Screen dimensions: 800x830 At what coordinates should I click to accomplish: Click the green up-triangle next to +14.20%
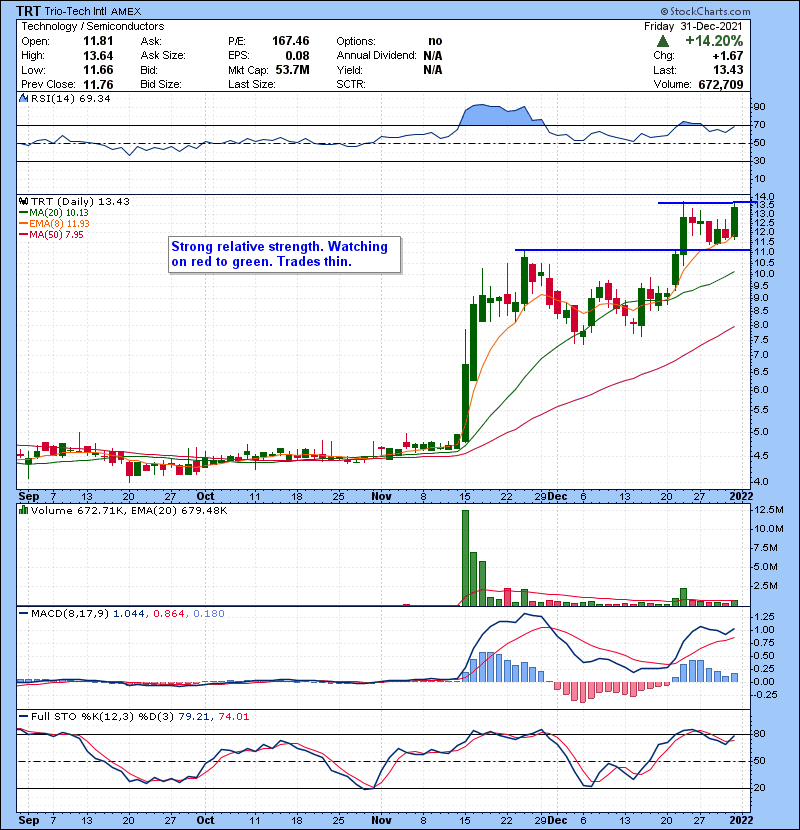click(x=662, y=41)
